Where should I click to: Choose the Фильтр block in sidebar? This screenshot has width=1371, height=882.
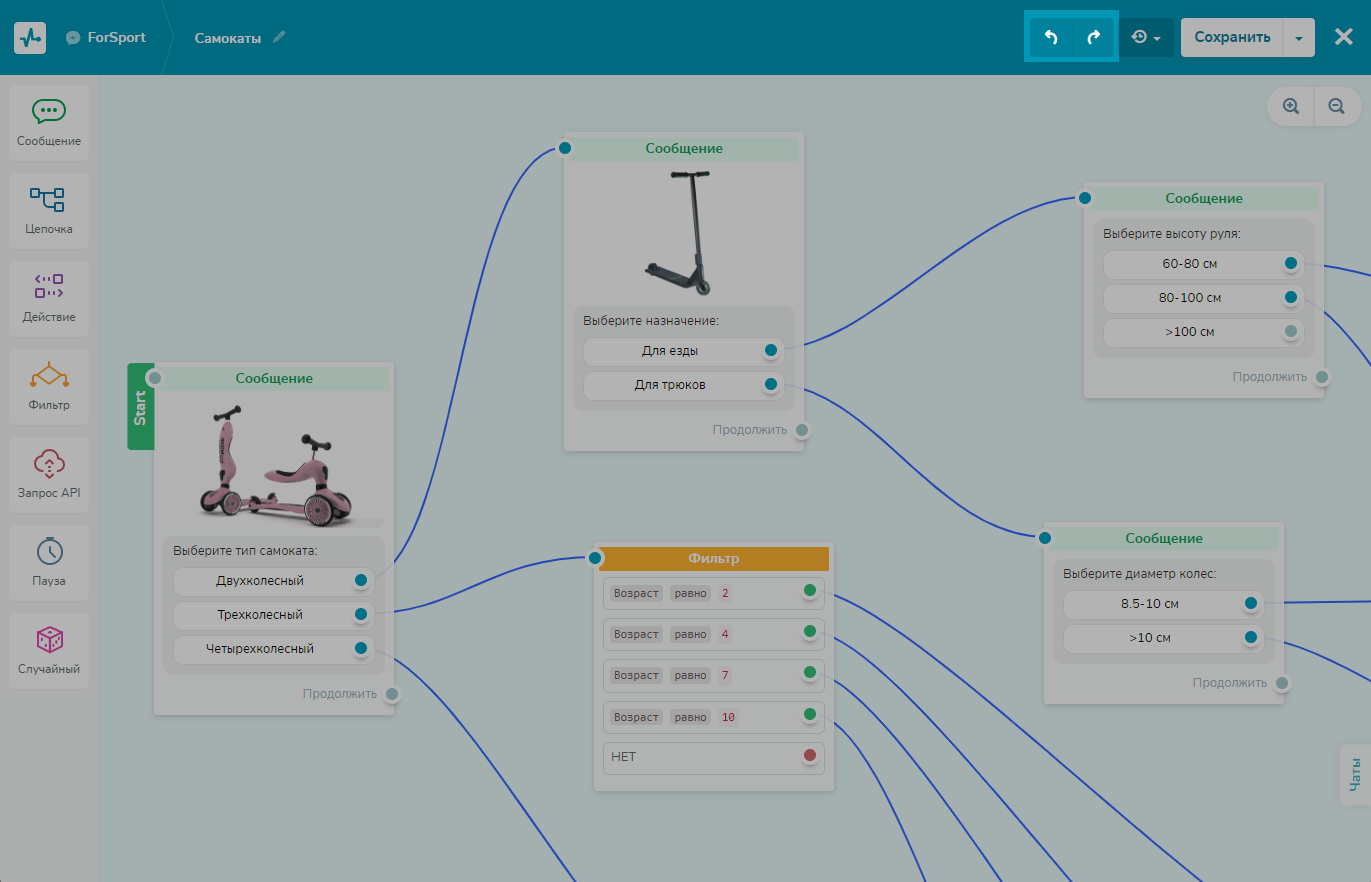[49, 387]
